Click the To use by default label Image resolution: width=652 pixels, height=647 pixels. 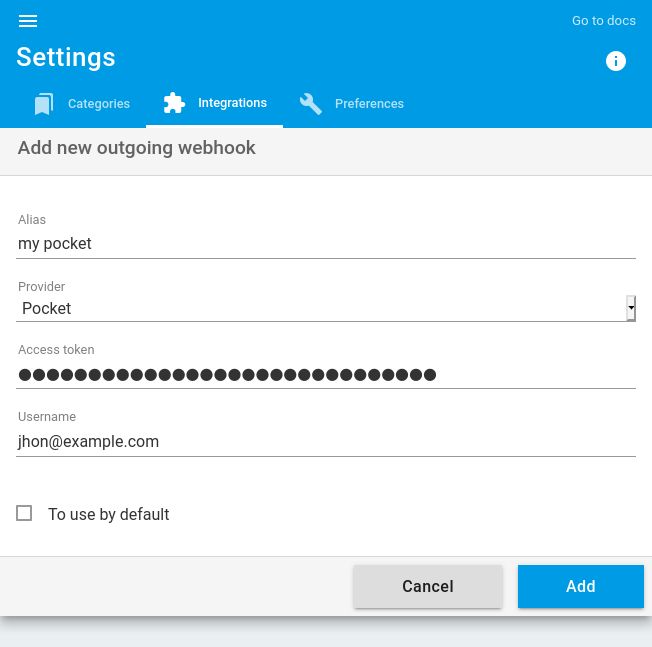click(x=109, y=514)
